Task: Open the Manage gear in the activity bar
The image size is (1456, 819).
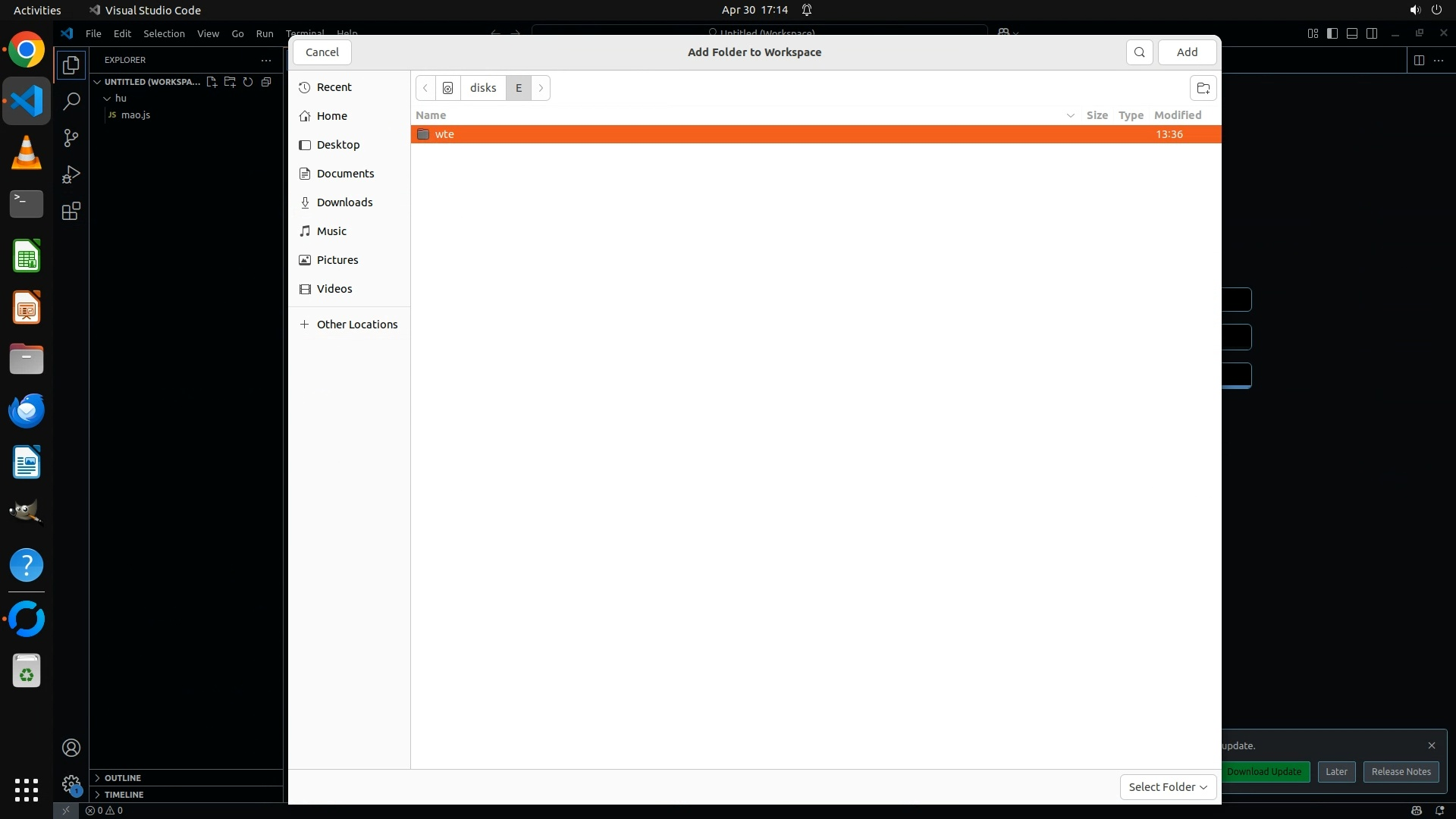Action: click(x=71, y=783)
